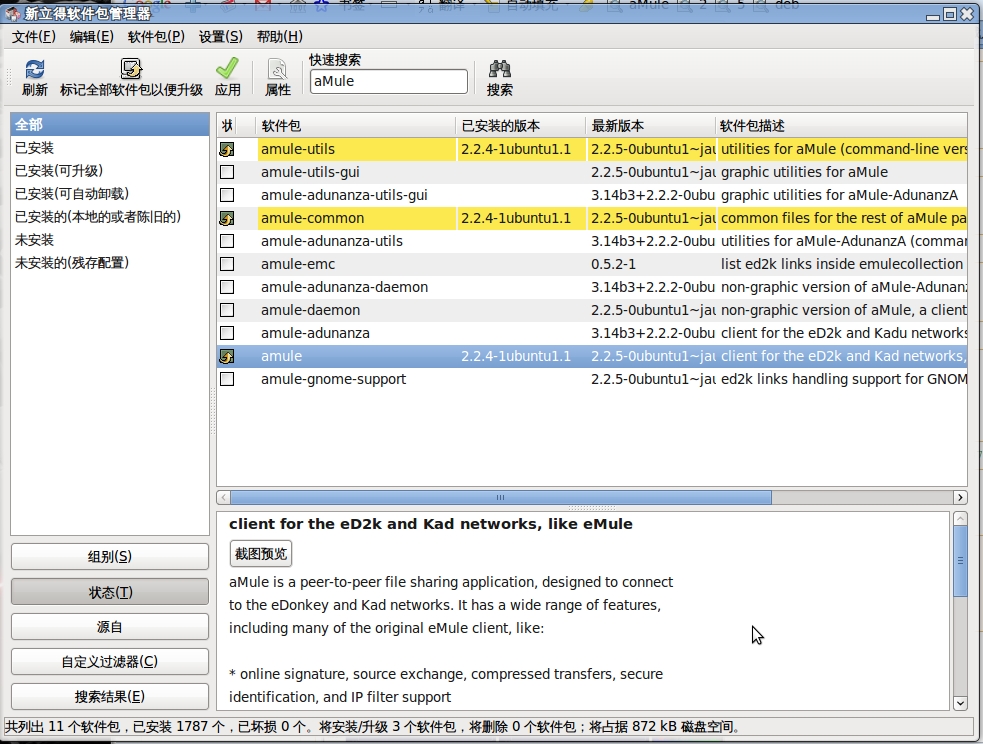Open the Properties (属性) toolbar icon

pos(277,69)
